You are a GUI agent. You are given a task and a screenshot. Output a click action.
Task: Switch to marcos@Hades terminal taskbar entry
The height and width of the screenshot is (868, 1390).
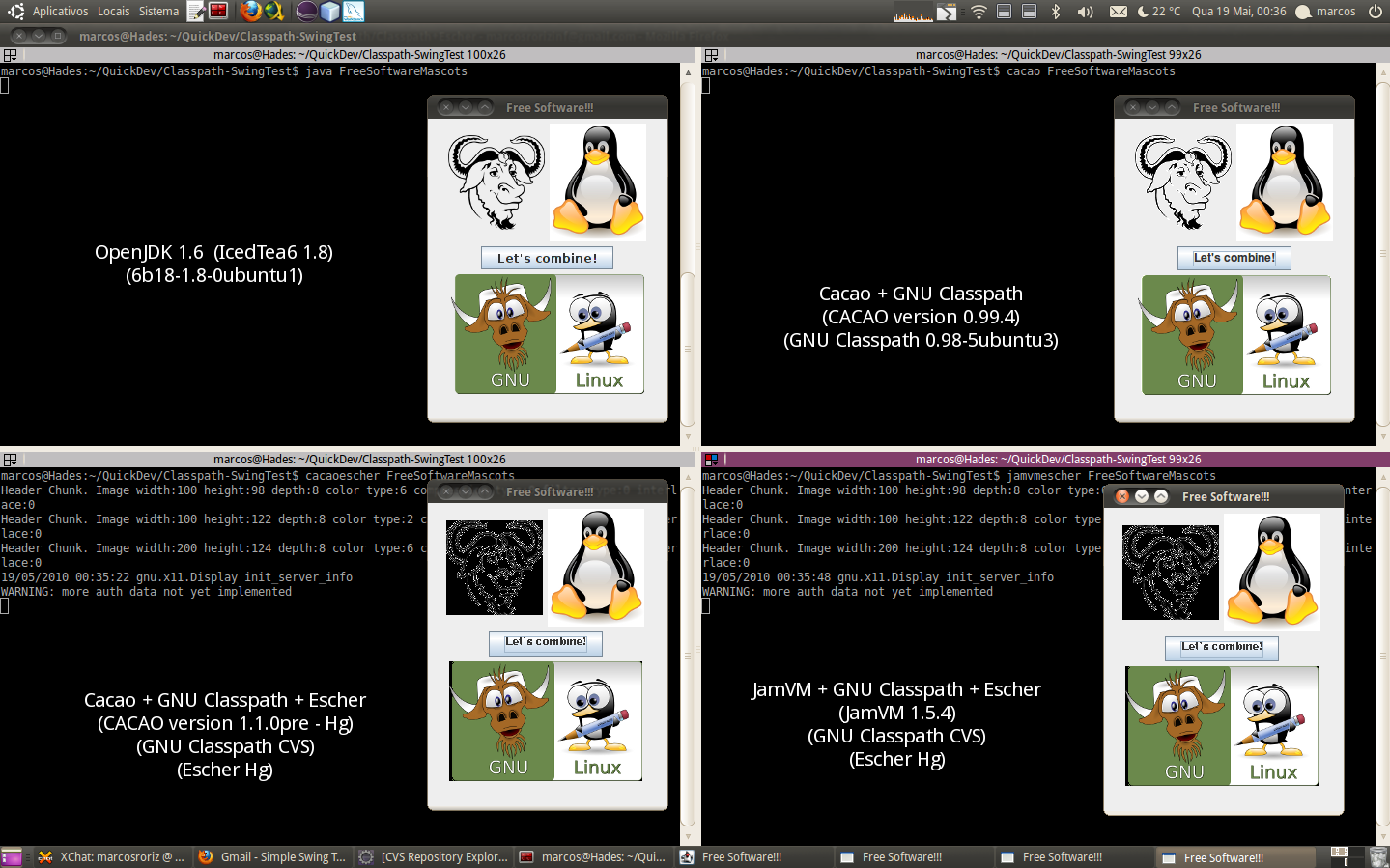pos(593,856)
